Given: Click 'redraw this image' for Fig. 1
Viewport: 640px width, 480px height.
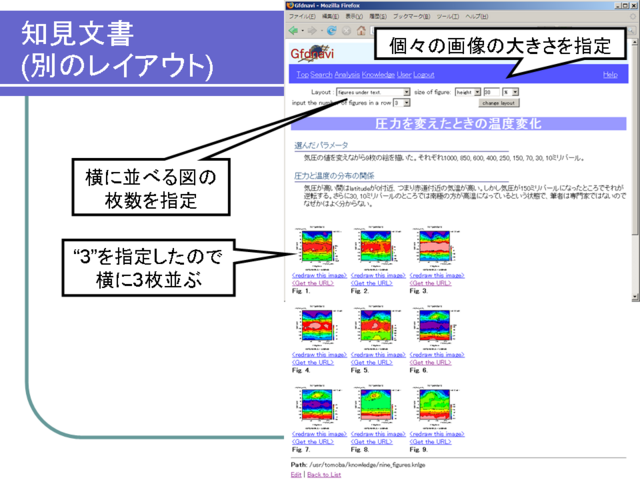Looking at the screenshot, I should 320,275.
